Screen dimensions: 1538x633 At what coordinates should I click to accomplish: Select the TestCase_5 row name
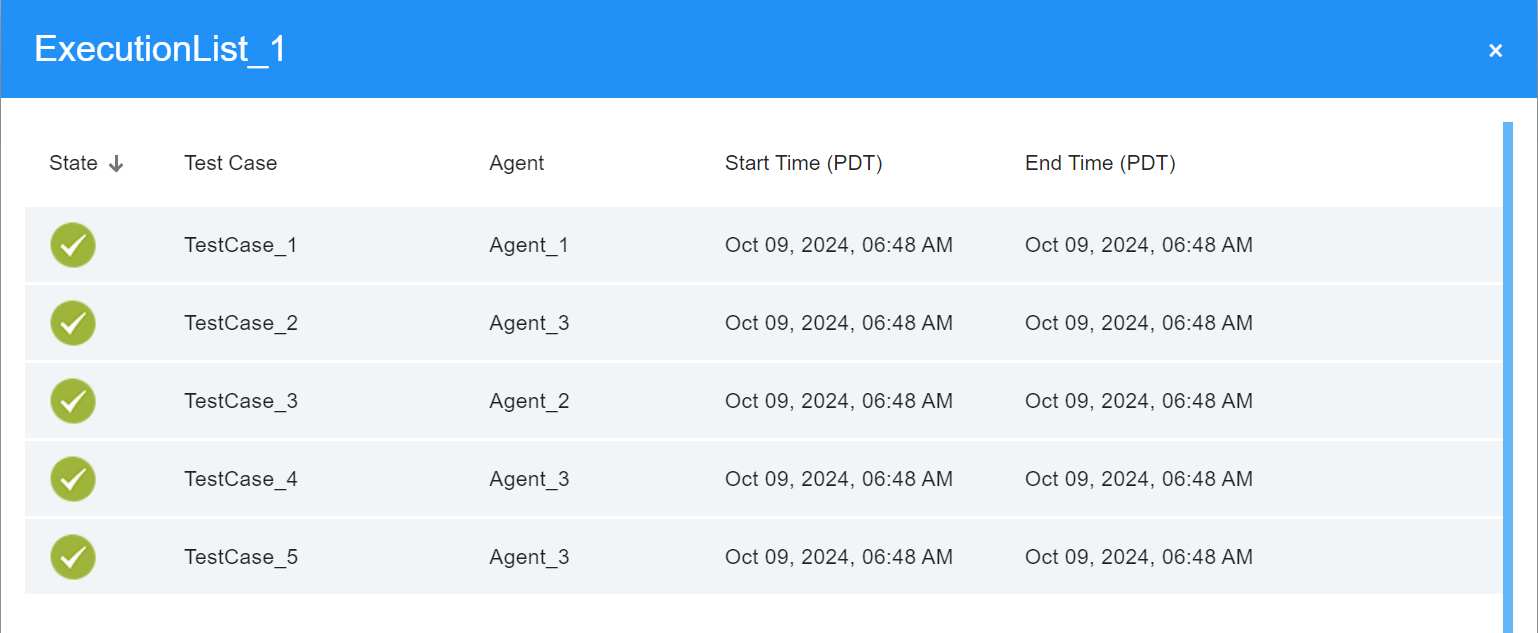pyautogui.click(x=240, y=557)
